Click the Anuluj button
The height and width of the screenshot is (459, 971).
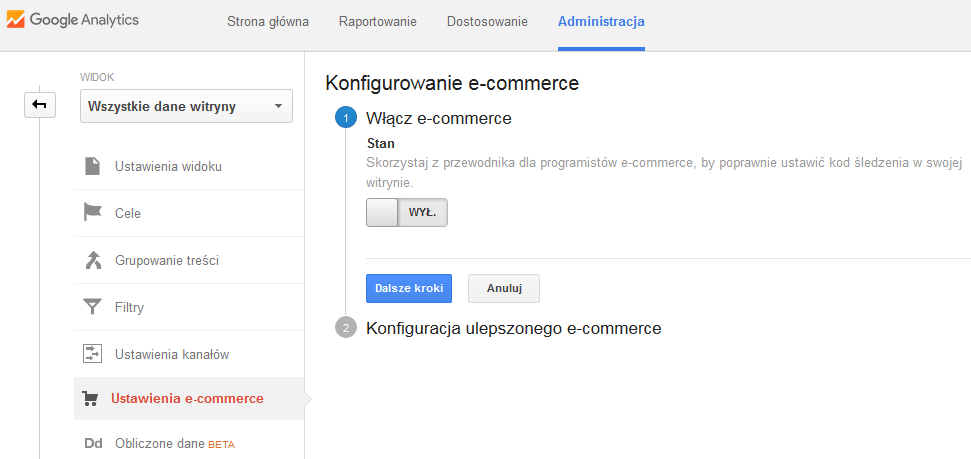click(x=504, y=288)
